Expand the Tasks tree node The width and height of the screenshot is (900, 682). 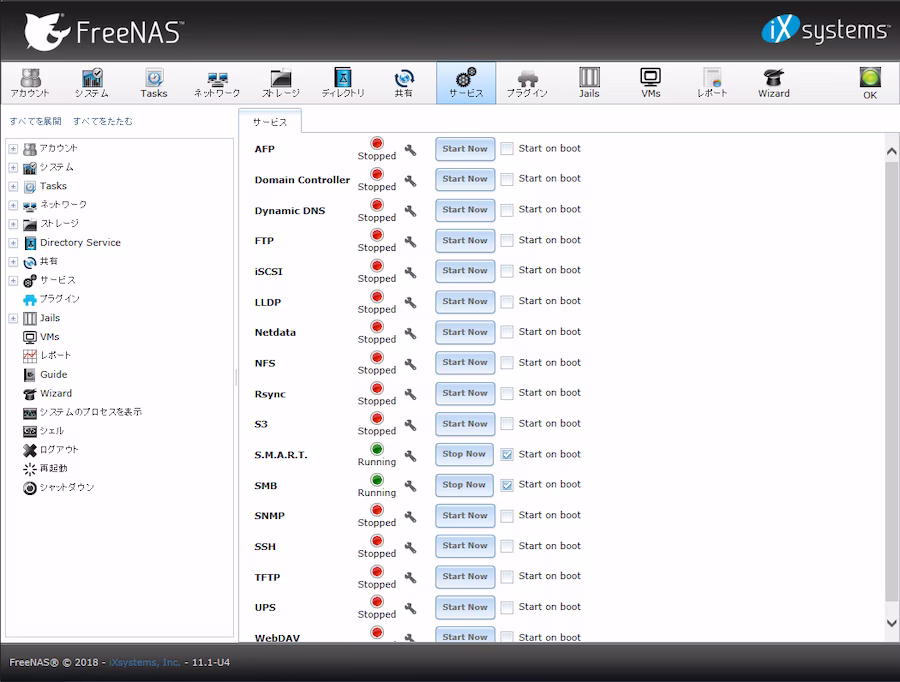[x=13, y=187]
